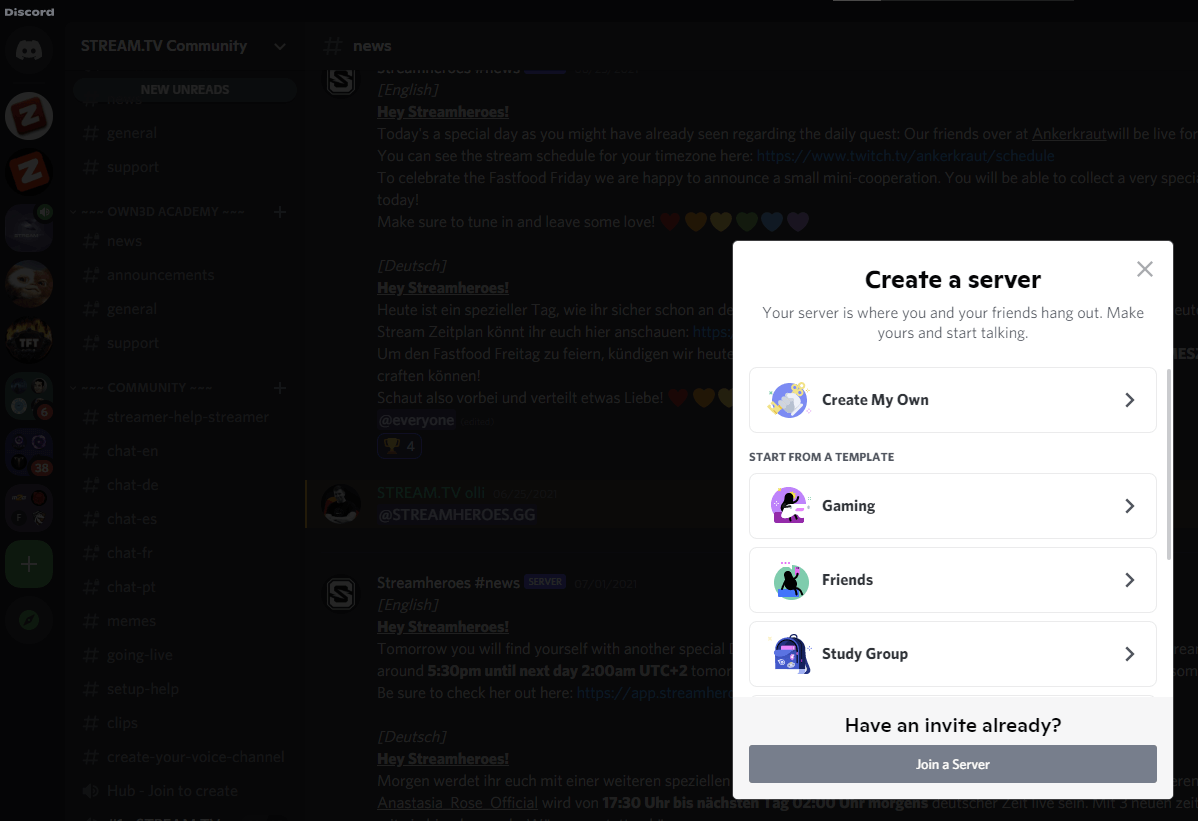Click the Create My Own template icon
This screenshot has height=821, width=1198.
[x=787, y=400]
